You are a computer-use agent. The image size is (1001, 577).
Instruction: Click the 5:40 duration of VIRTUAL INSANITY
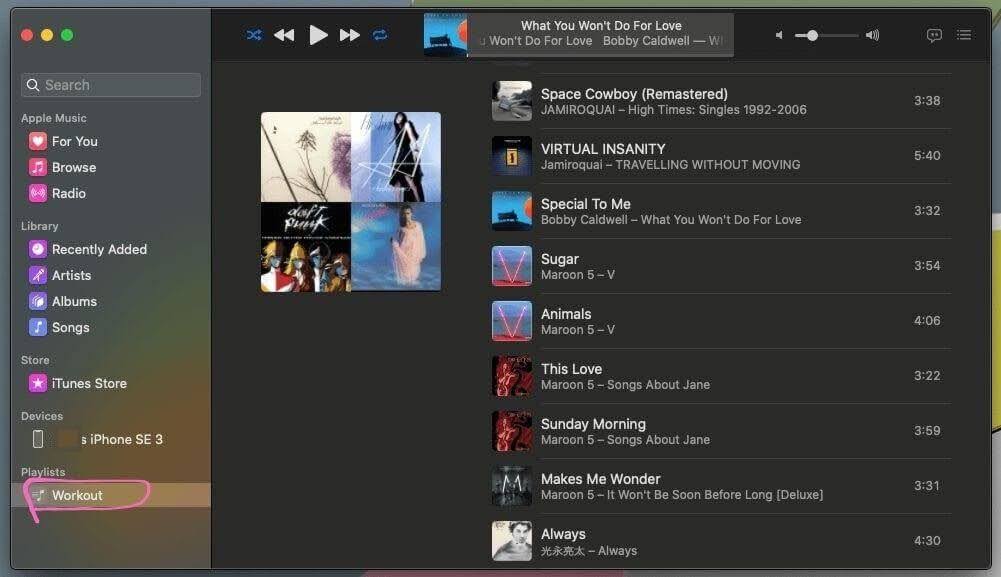[x=927, y=155]
